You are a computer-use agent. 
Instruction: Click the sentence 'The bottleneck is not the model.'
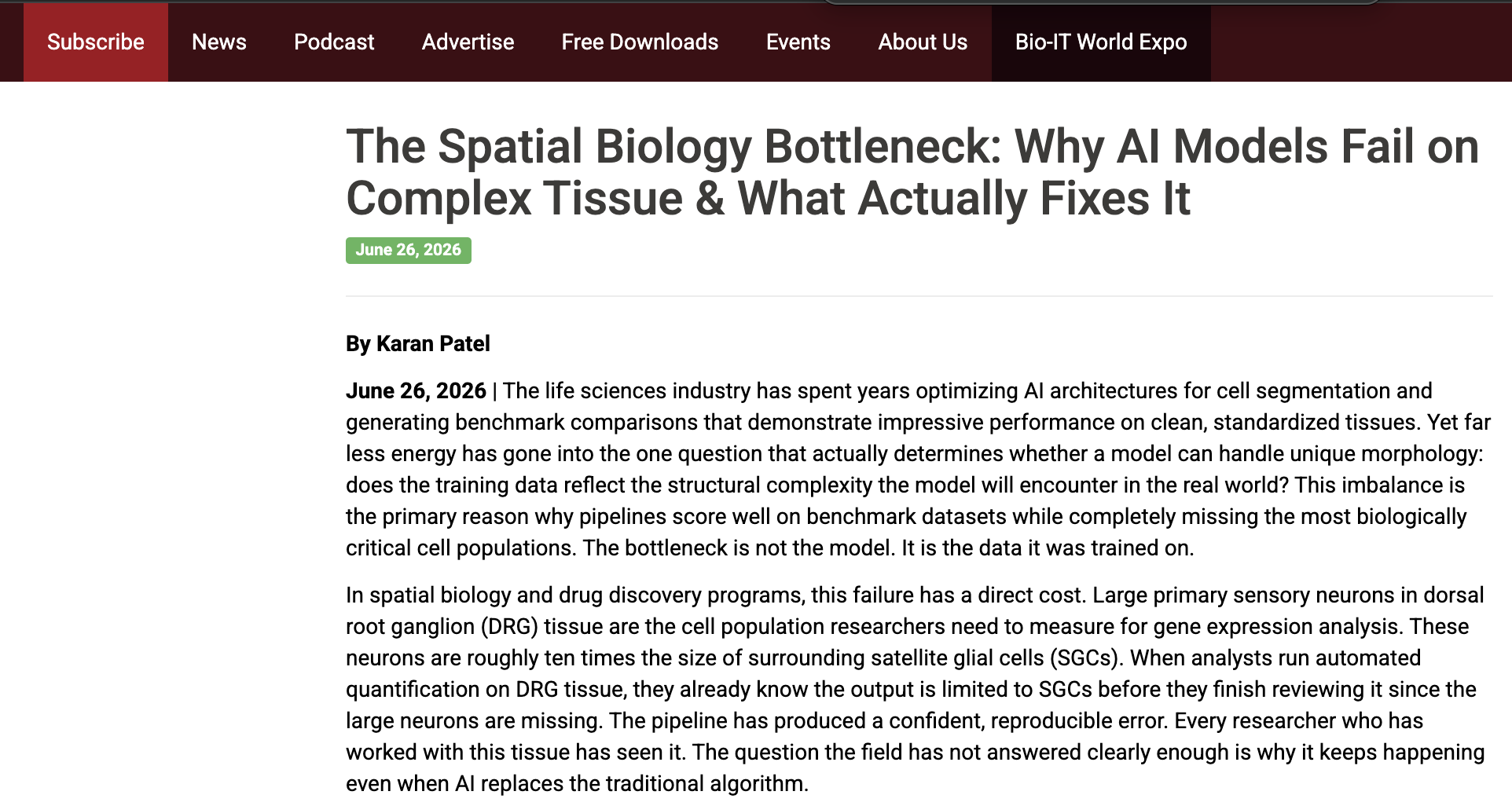tap(739, 548)
